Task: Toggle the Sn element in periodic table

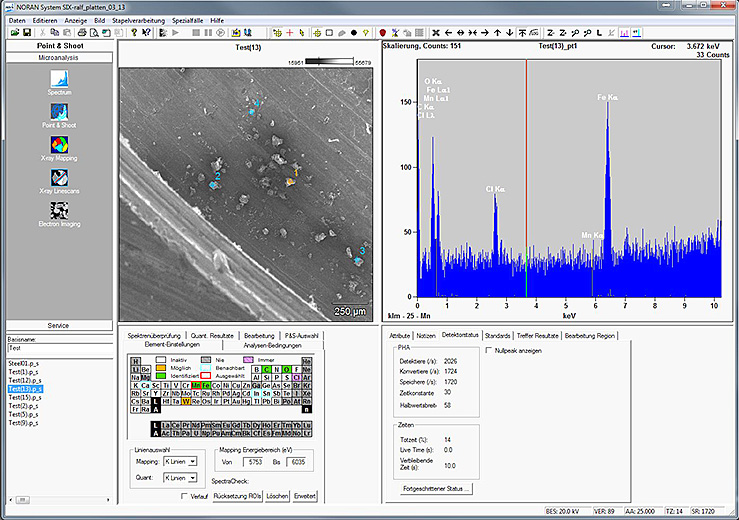Action: tap(266, 393)
